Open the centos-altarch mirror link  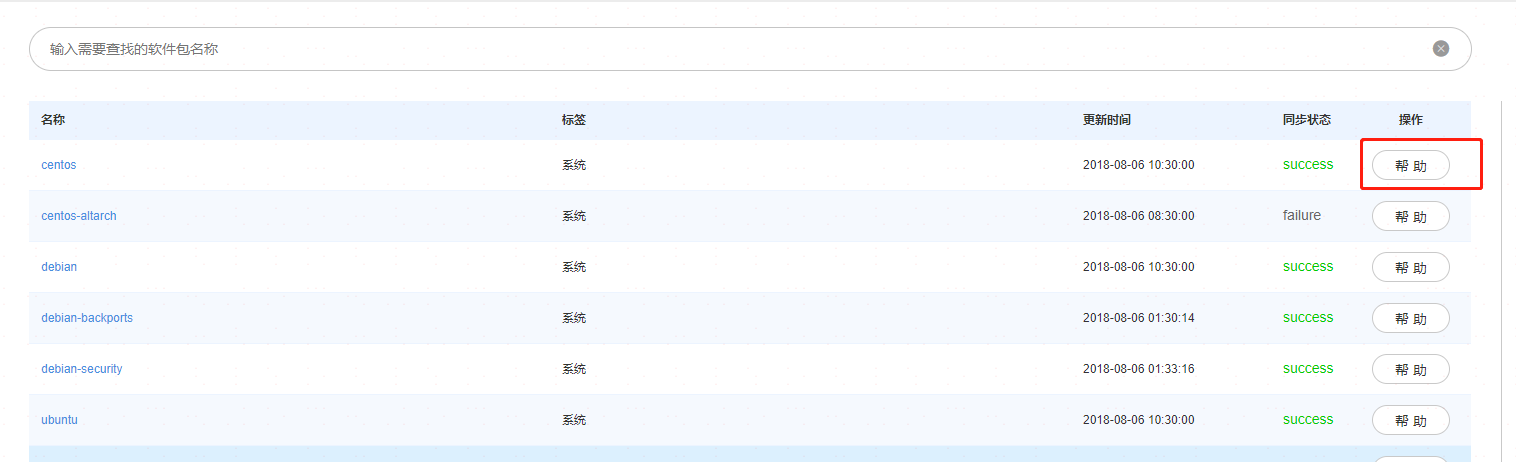[x=79, y=216]
